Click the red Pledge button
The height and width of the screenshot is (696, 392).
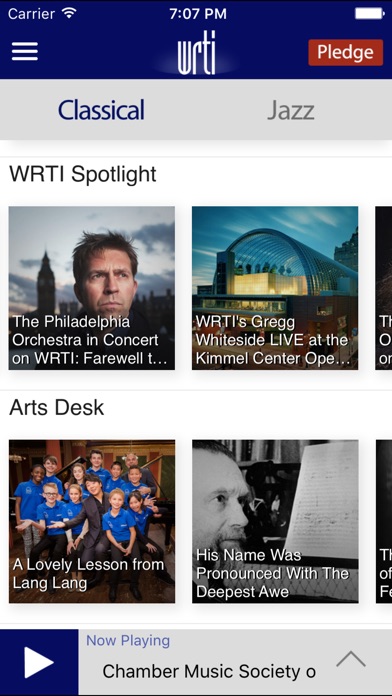345,52
